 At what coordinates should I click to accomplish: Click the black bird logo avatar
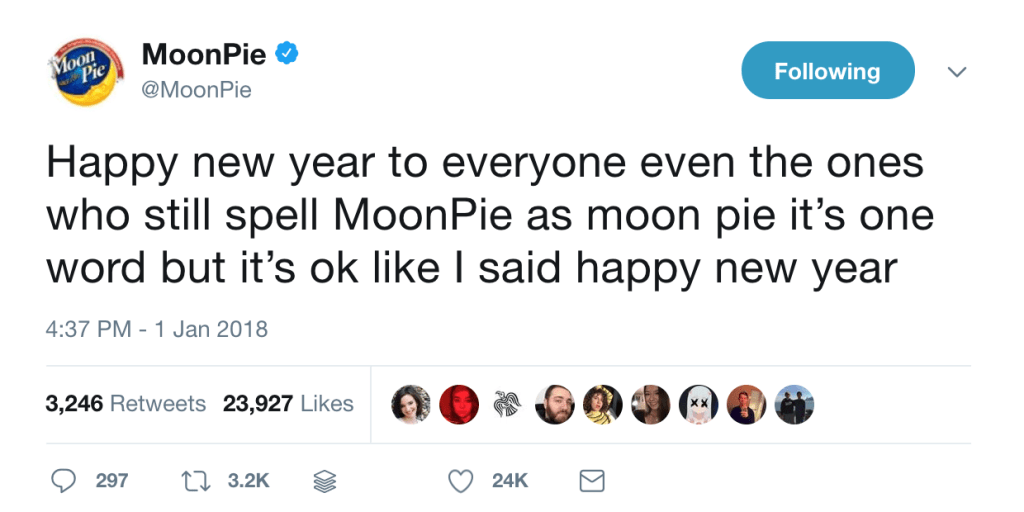pos(507,404)
